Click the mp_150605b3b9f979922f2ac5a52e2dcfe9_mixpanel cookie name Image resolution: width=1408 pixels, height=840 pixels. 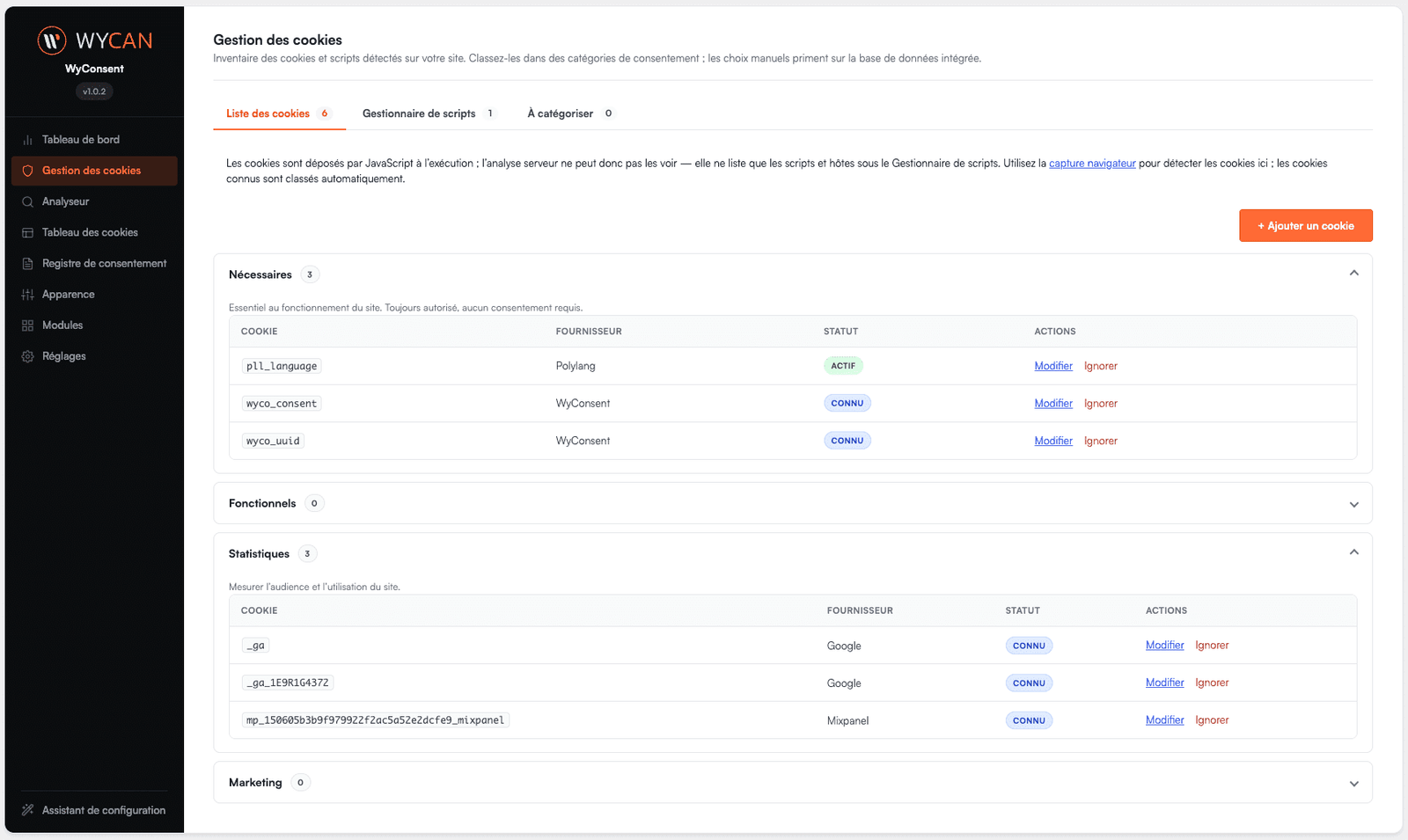click(x=376, y=720)
